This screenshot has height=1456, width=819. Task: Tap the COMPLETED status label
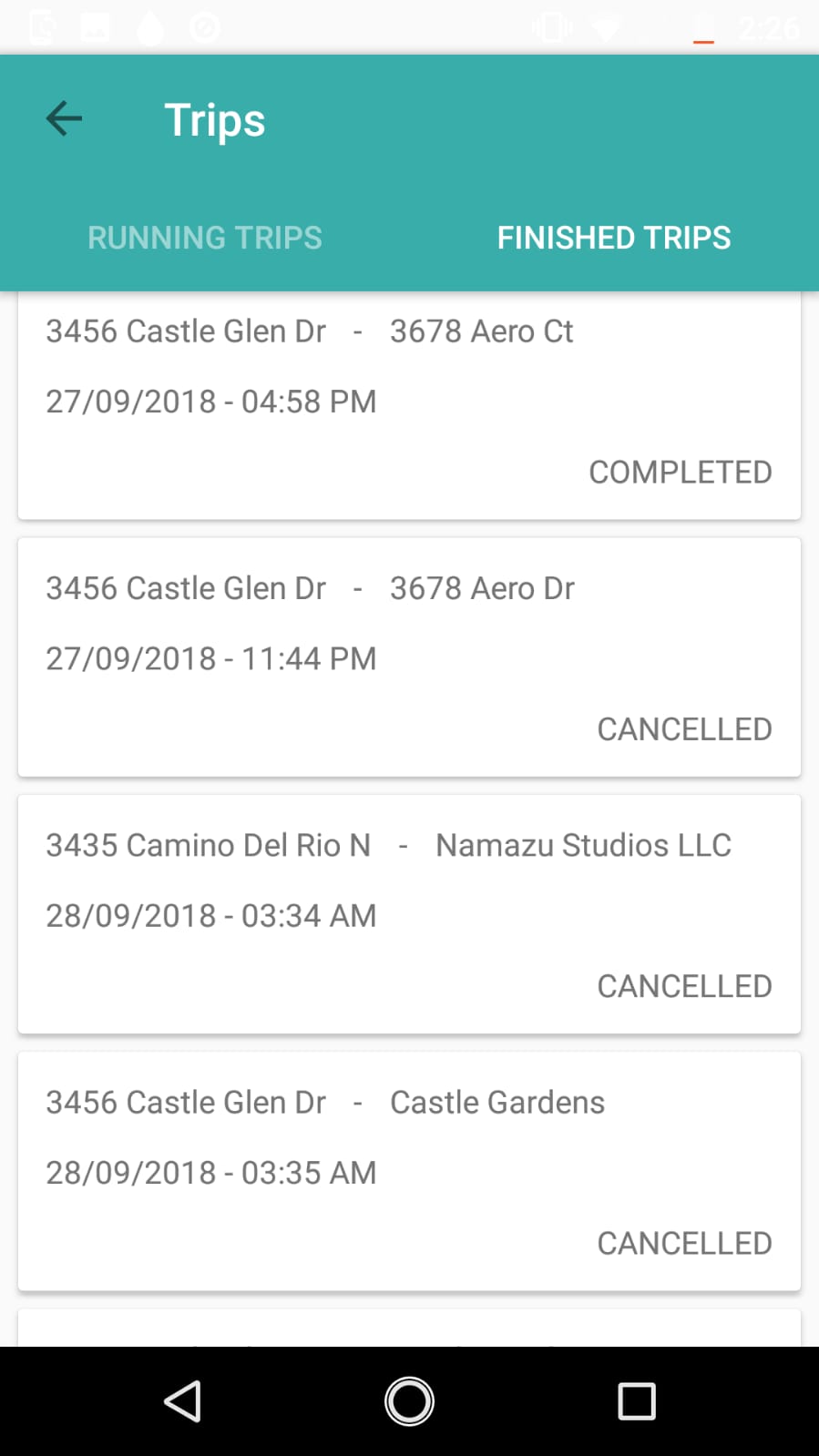[680, 472]
